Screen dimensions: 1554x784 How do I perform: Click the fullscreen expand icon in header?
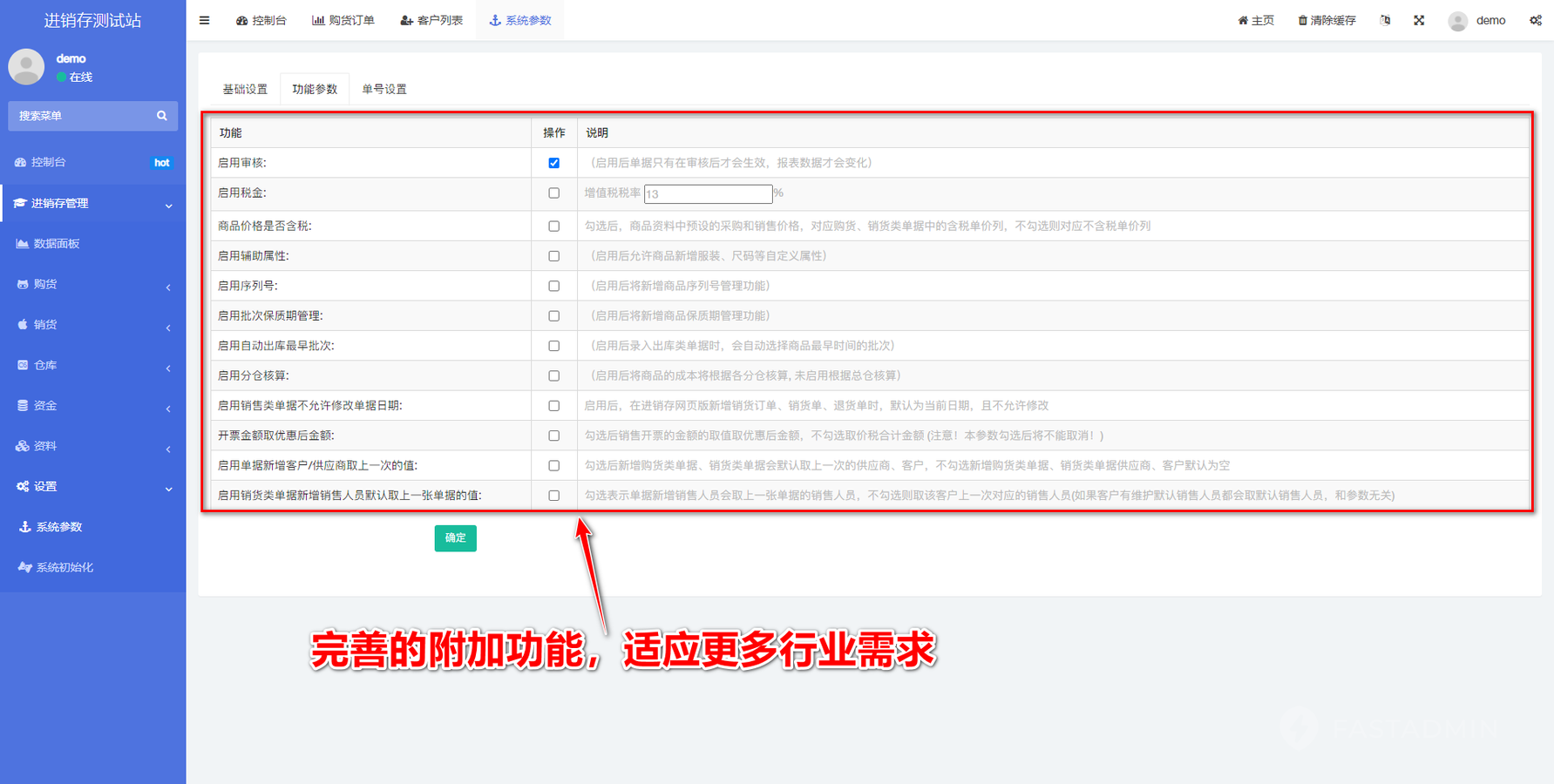(1419, 20)
